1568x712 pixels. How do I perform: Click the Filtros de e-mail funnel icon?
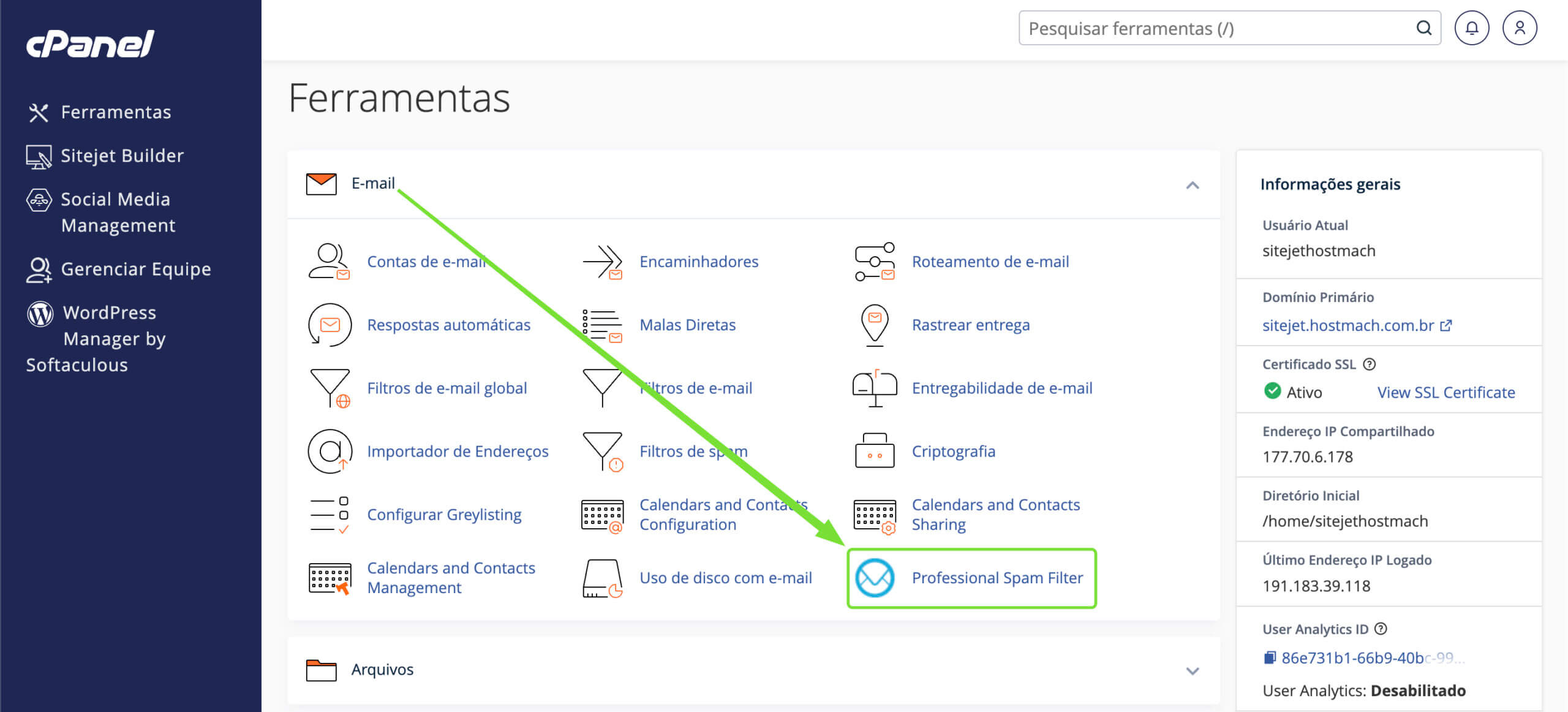point(602,388)
